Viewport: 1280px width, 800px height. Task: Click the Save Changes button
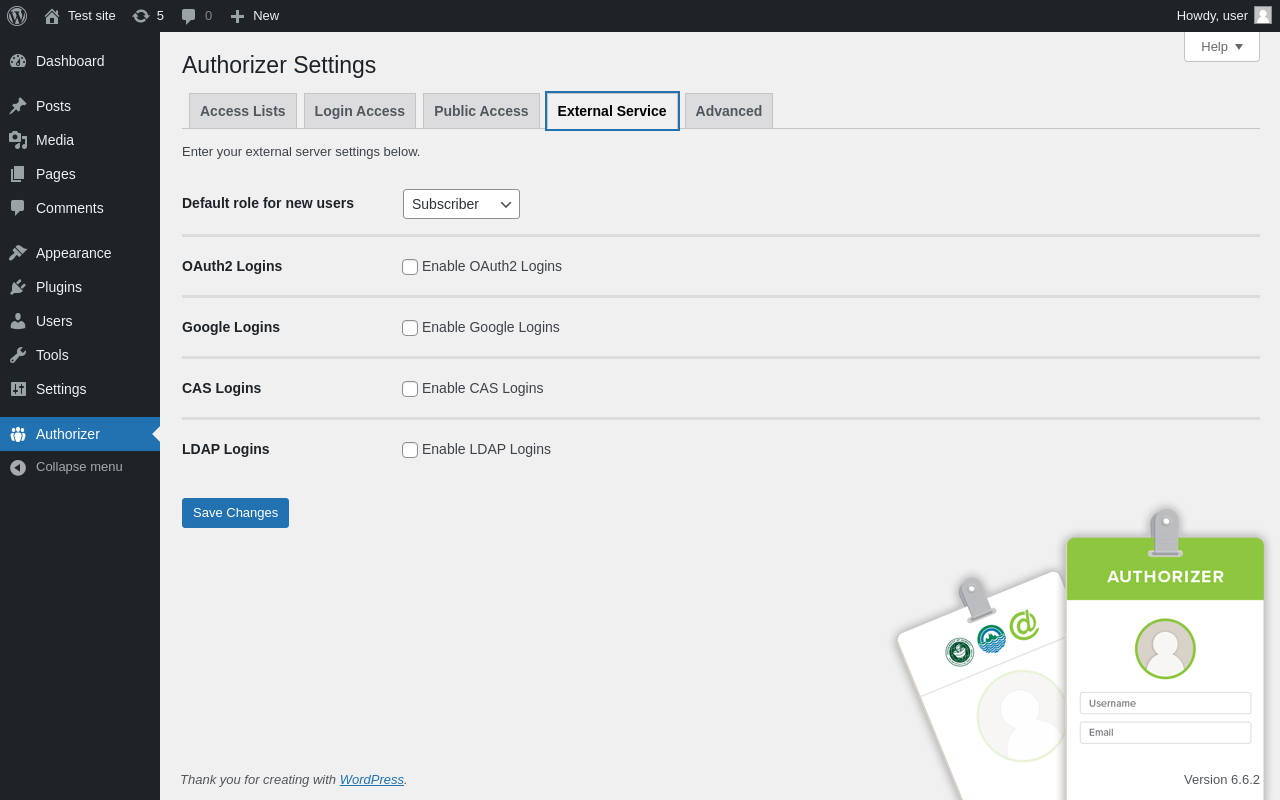tap(235, 513)
